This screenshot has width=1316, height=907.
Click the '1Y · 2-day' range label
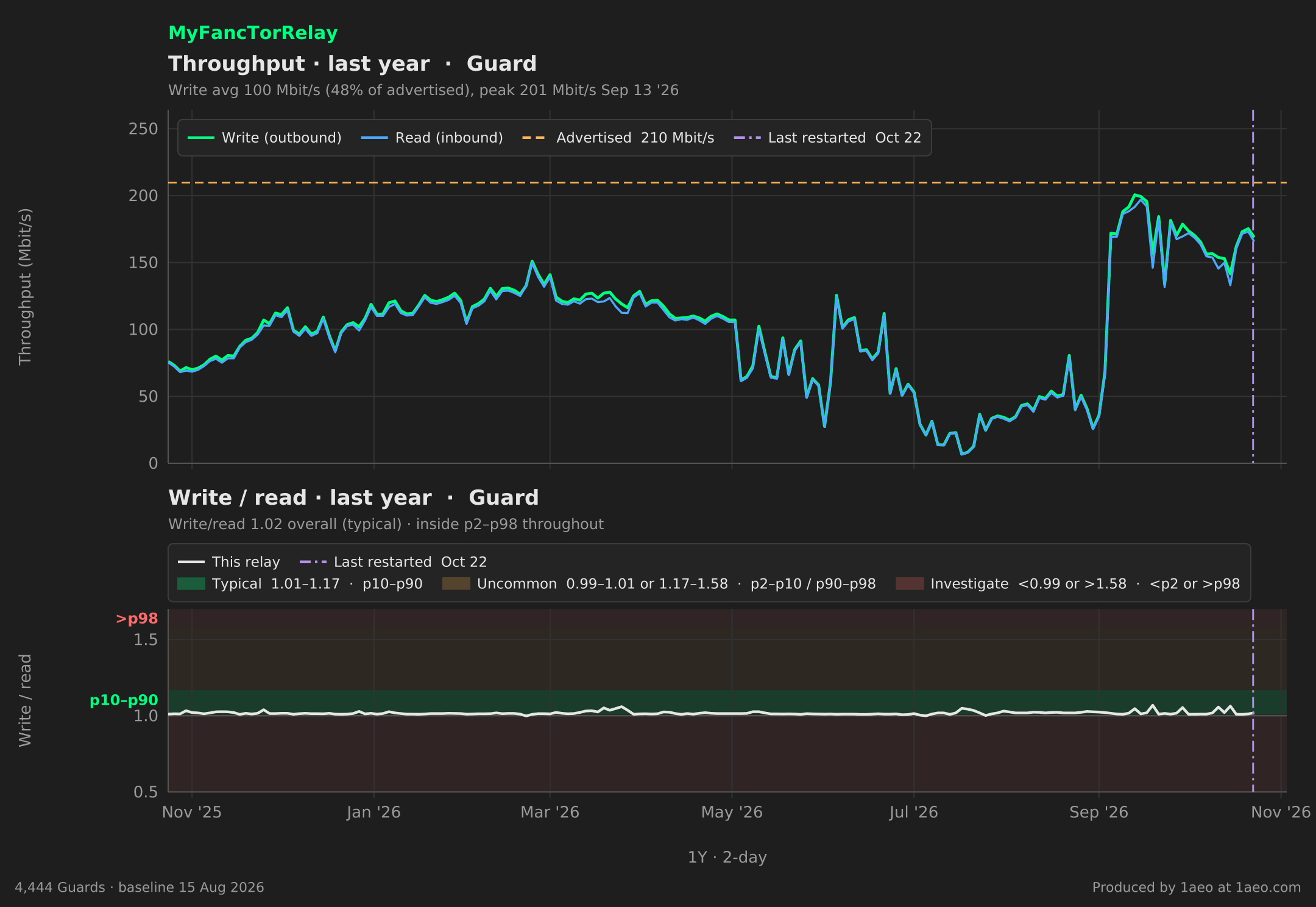[x=727, y=858]
